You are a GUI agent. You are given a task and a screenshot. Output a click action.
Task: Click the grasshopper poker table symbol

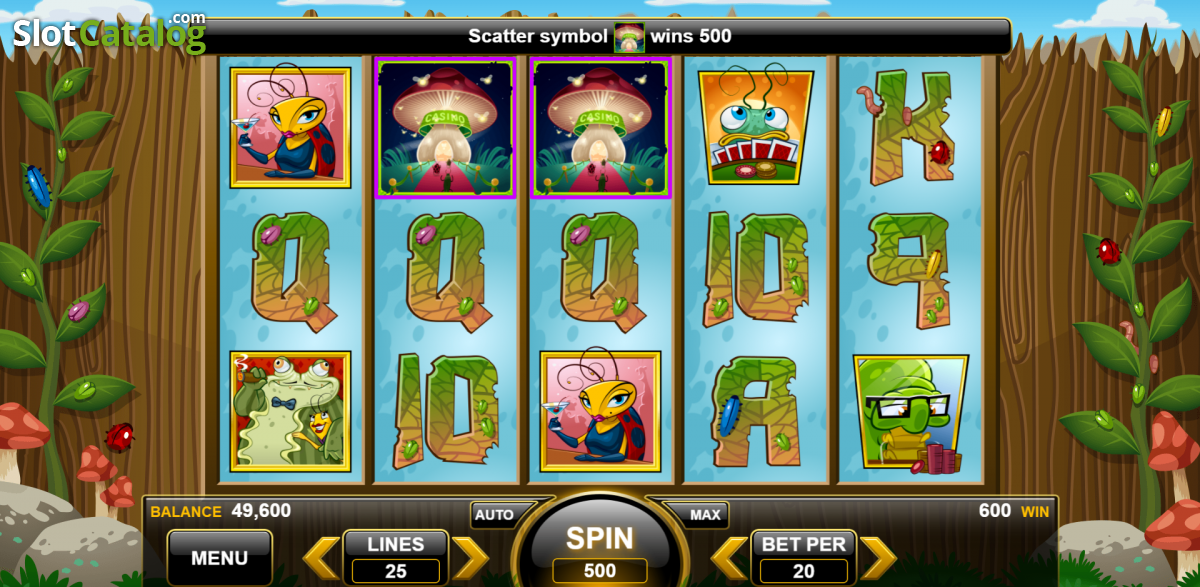click(x=756, y=126)
